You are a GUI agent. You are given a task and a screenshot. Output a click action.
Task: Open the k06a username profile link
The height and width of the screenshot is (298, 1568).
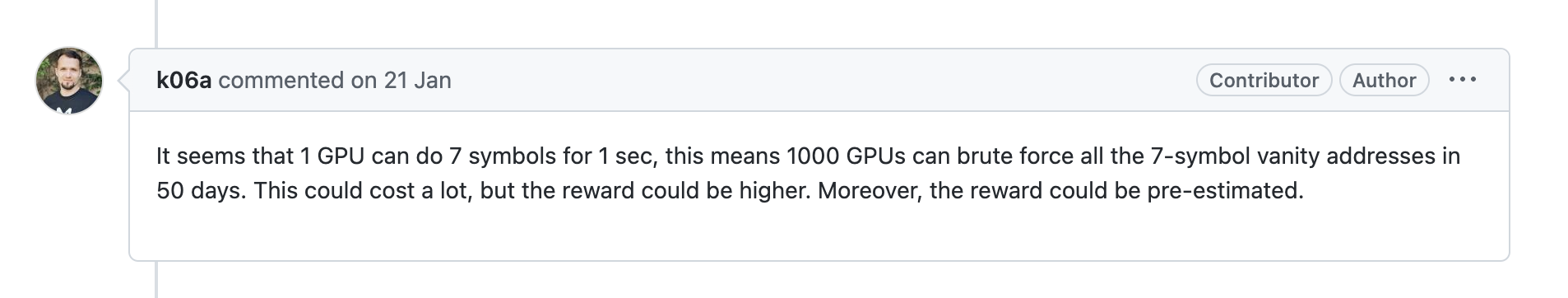[183, 80]
